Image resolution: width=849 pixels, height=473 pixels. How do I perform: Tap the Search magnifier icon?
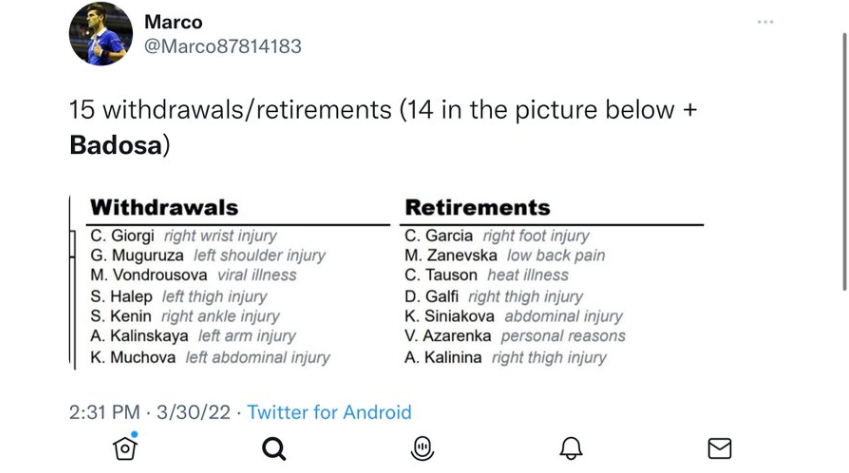coord(274,448)
